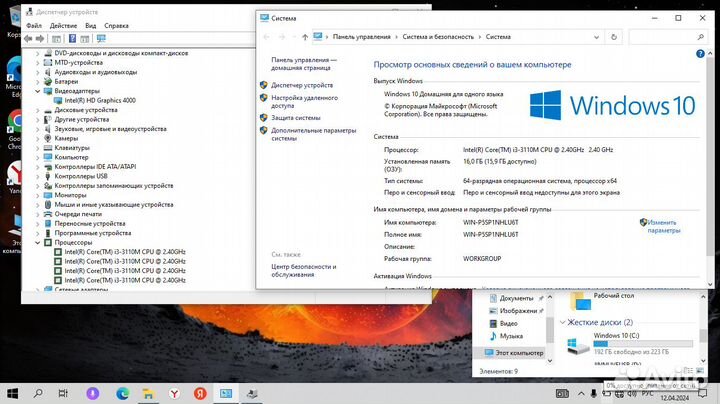Click the C: drive usage bar
This screenshot has height=404, width=720.
coord(643,344)
